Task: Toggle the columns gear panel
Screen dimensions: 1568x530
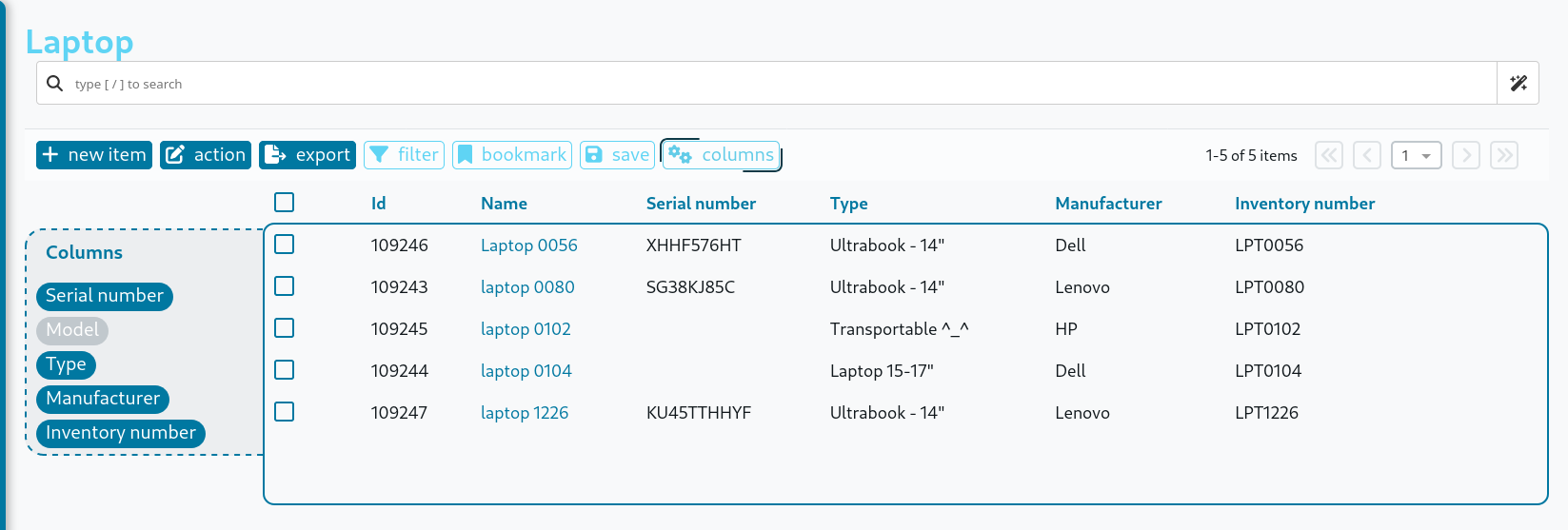Action: click(721, 155)
